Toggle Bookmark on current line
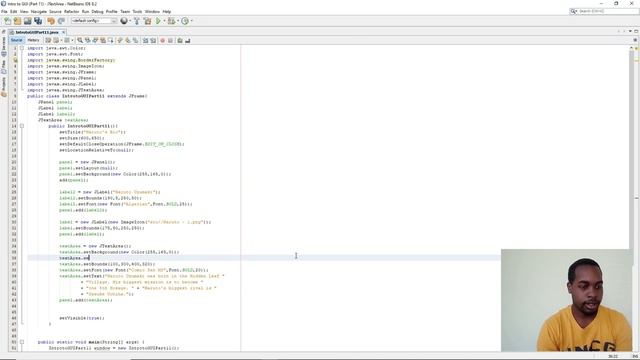The height and width of the screenshot is (360, 640). pyautogui.click(x=136, y=40)
